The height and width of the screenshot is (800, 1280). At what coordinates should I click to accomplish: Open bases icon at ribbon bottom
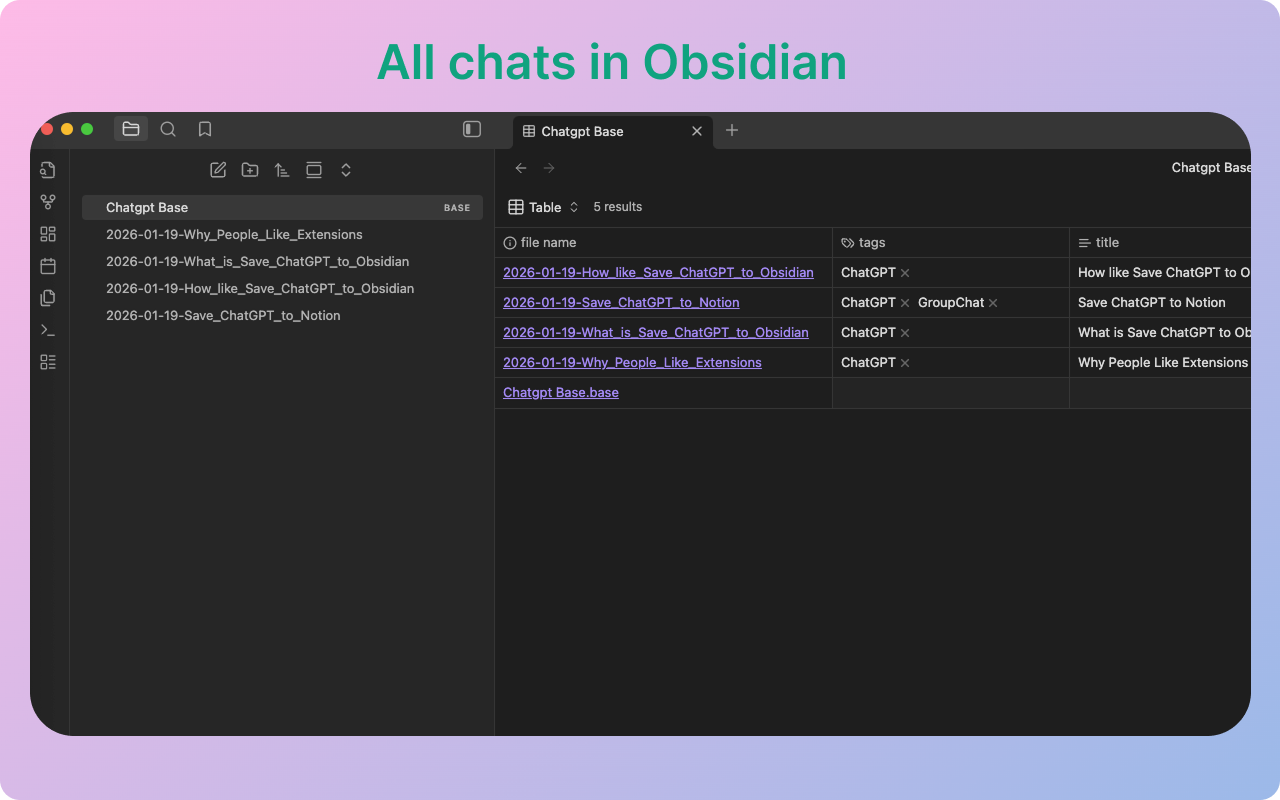click(x=48, y=362)
